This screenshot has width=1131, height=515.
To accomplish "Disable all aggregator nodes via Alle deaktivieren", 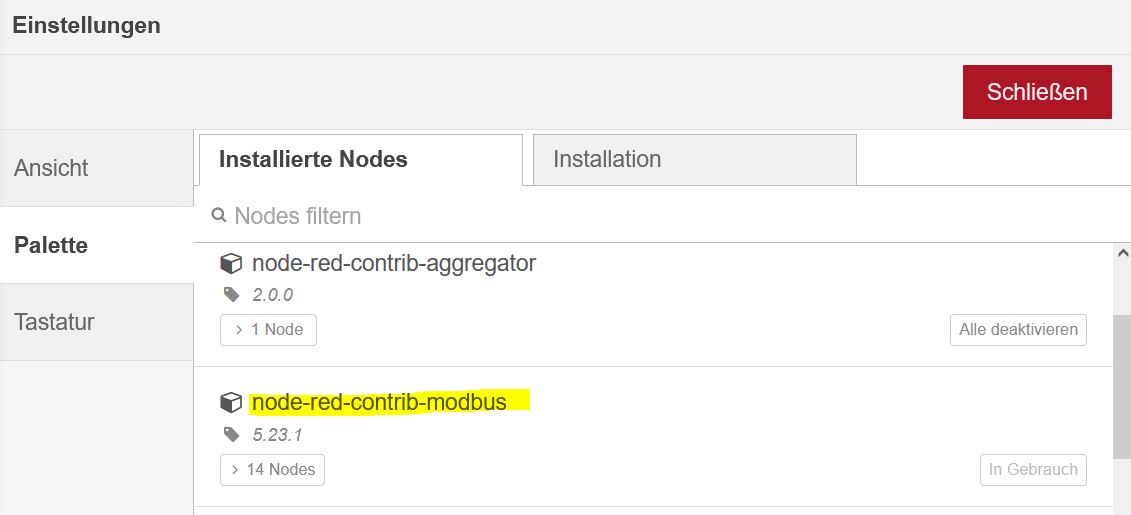I will (x=1018, y=330).
